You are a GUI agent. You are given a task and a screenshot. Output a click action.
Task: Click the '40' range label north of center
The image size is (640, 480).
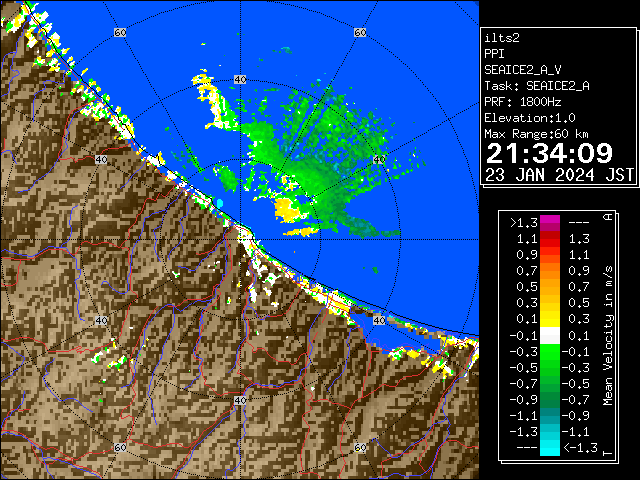pyautogui.click(x=240, y=80)
